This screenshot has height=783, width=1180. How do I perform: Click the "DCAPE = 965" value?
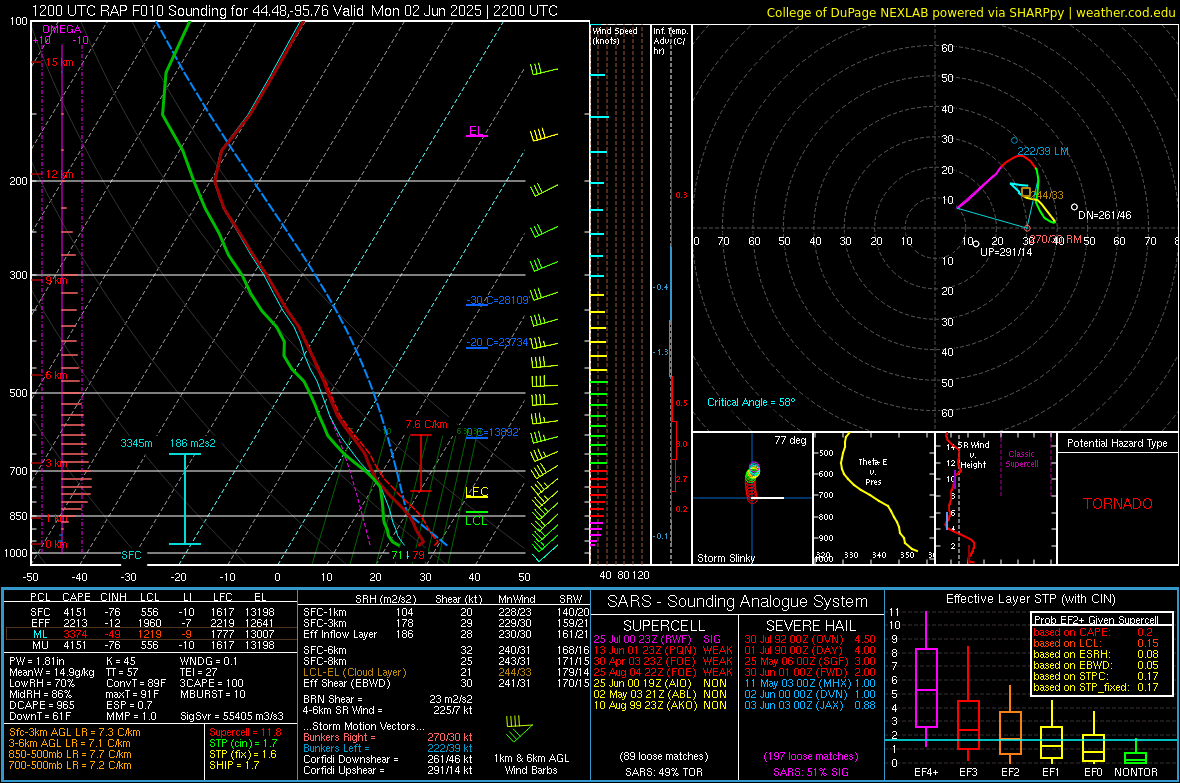point(42,705)
